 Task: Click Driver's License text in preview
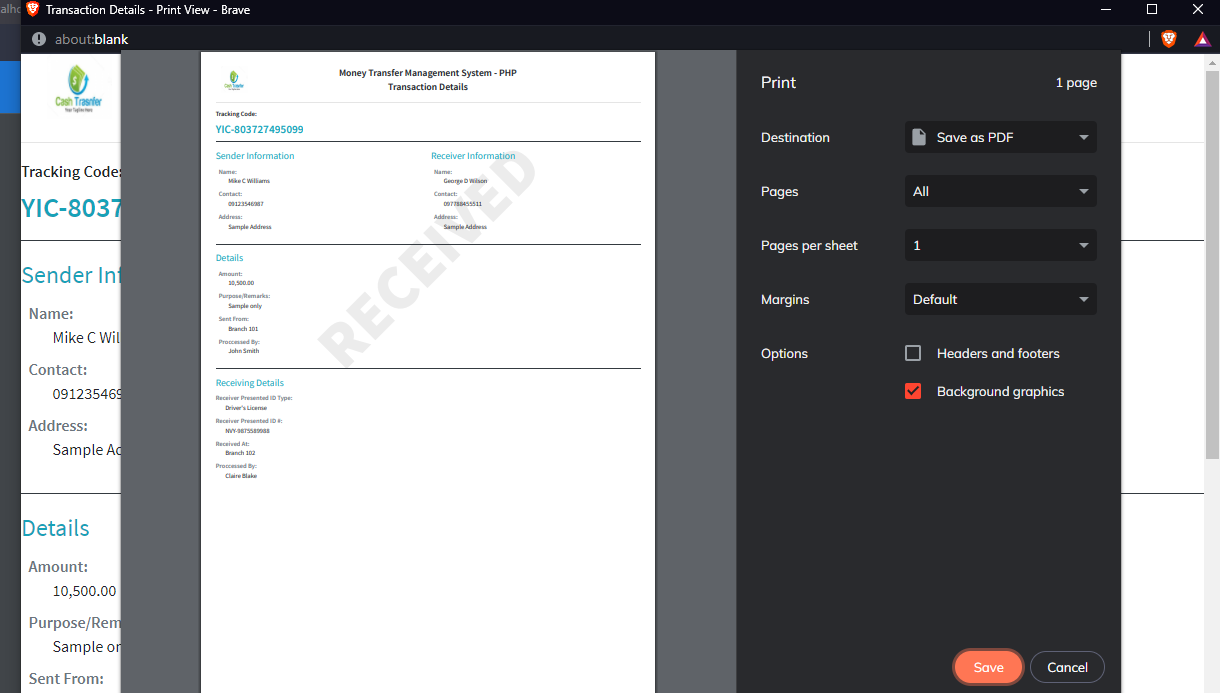click(x=245, y=408)
